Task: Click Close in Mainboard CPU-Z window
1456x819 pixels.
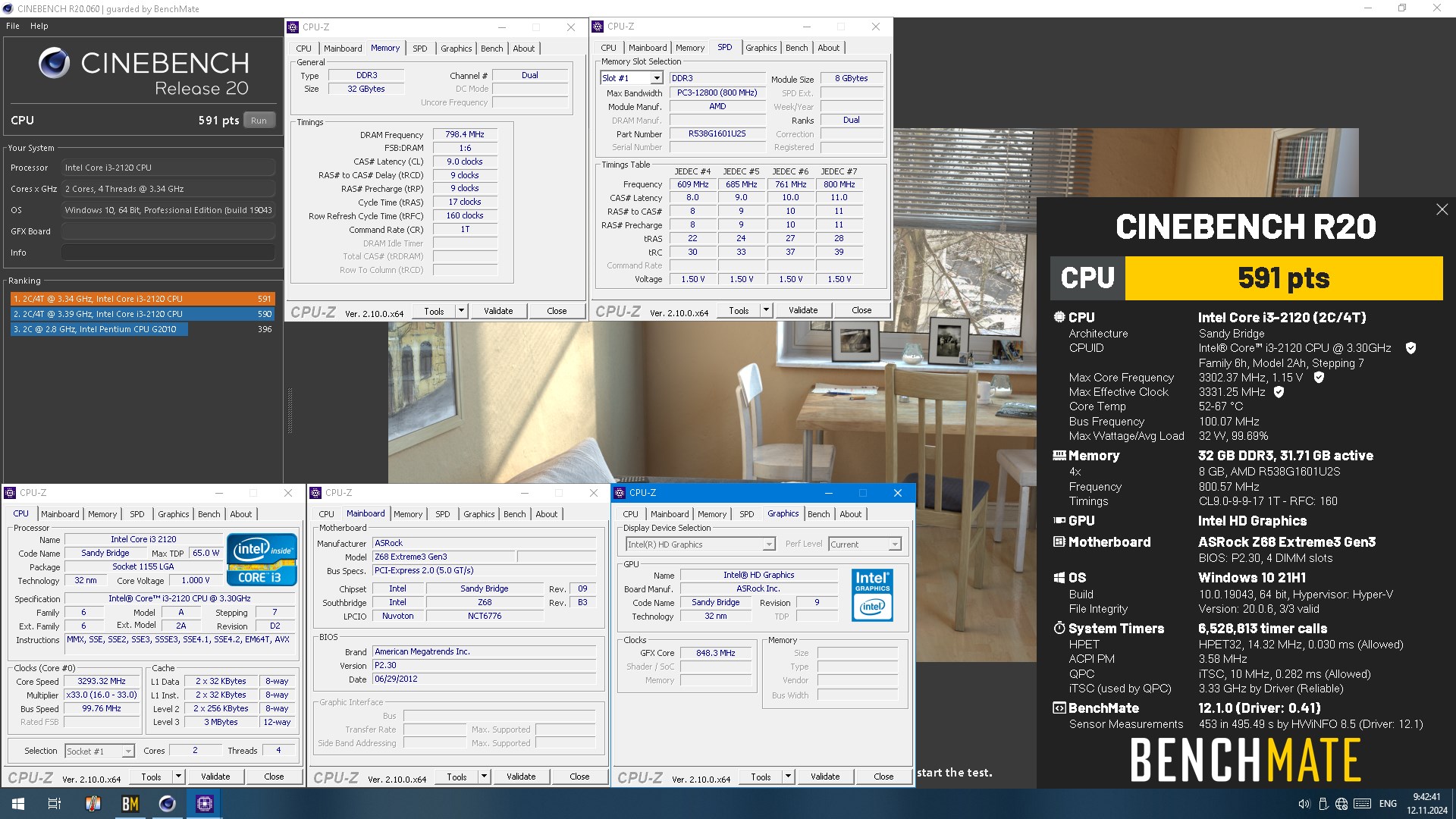Action: coord(579,777)
